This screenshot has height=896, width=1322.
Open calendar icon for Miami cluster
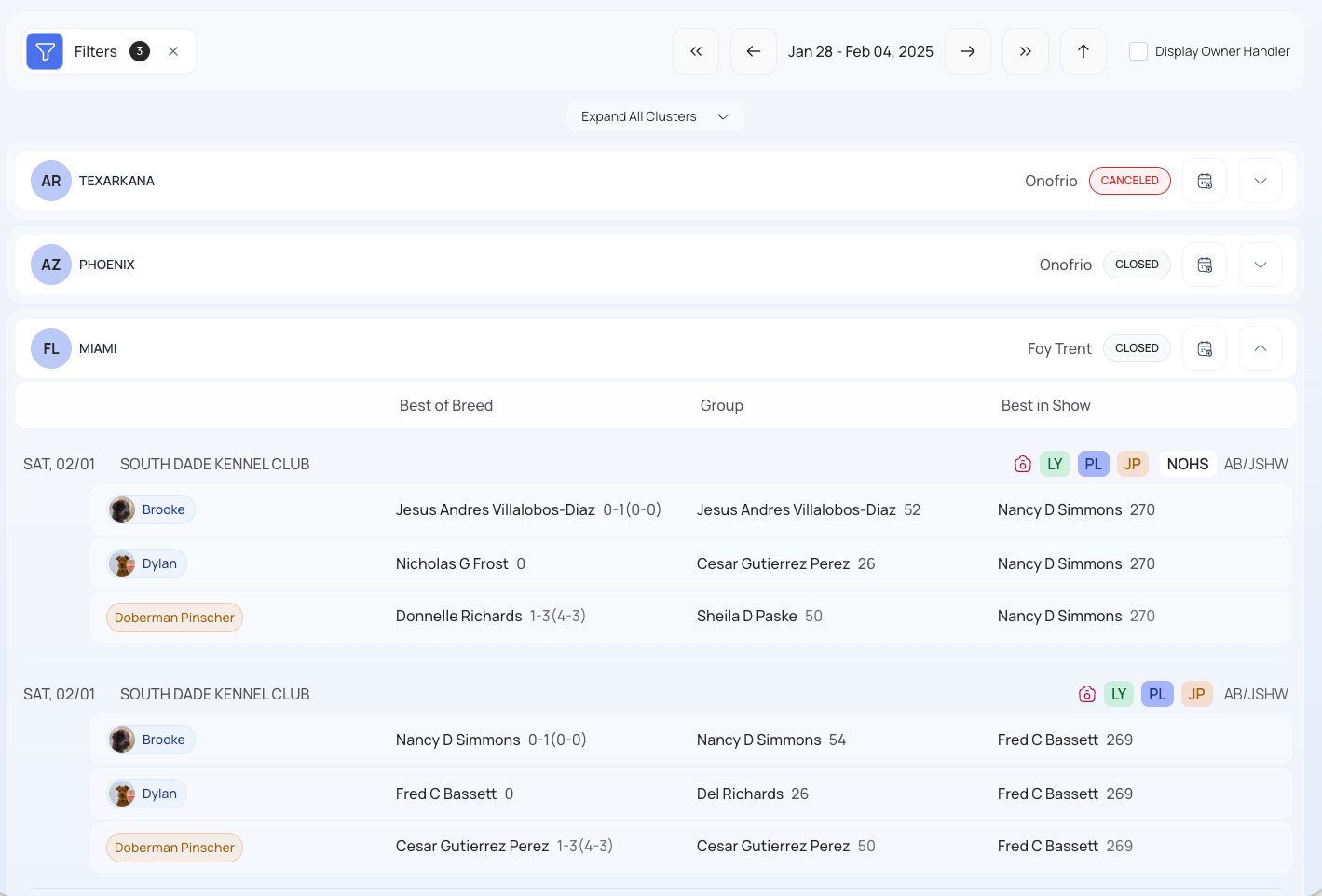(x=1205, y=348)
